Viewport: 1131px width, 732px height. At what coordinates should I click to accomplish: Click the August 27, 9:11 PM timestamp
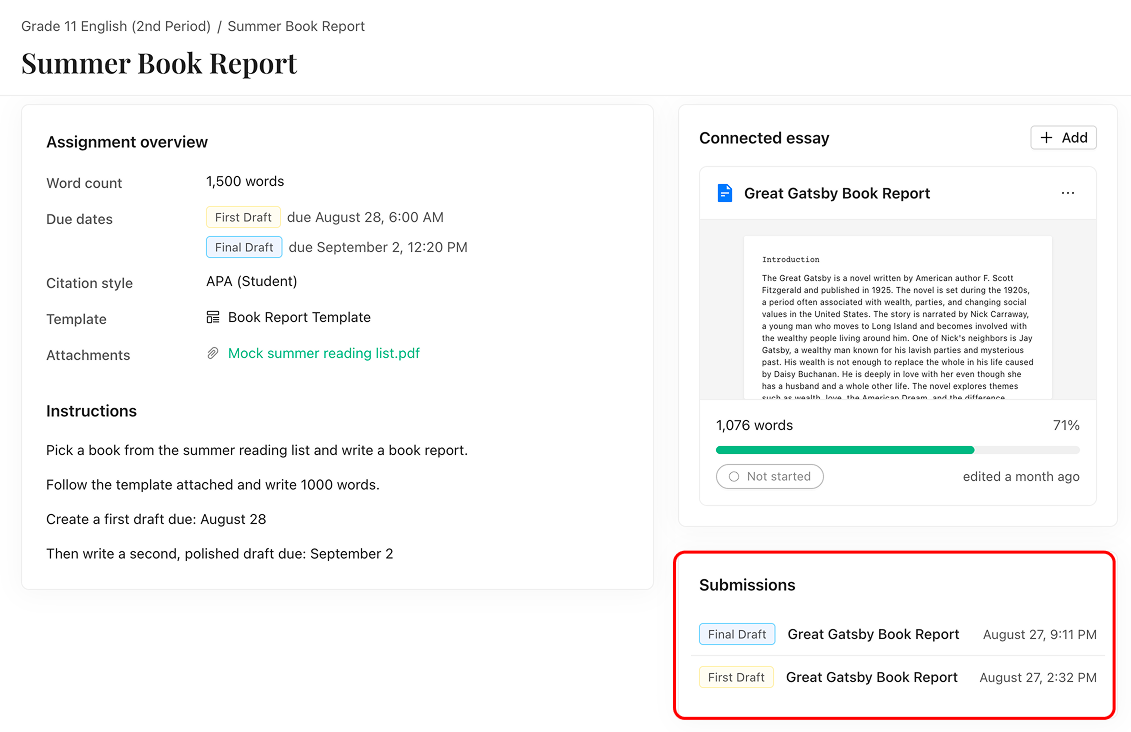coord(1039,635)
